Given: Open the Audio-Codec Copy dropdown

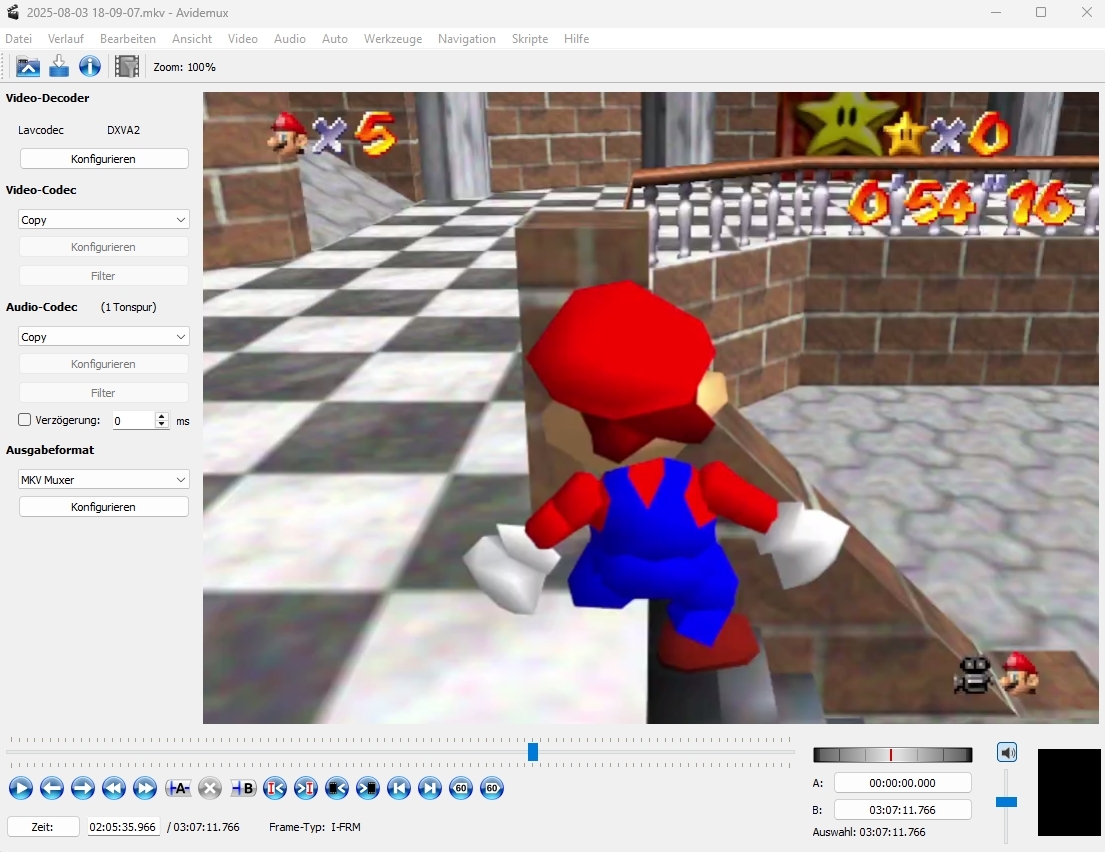Looking at the screenshot, I should pos(104,337).
